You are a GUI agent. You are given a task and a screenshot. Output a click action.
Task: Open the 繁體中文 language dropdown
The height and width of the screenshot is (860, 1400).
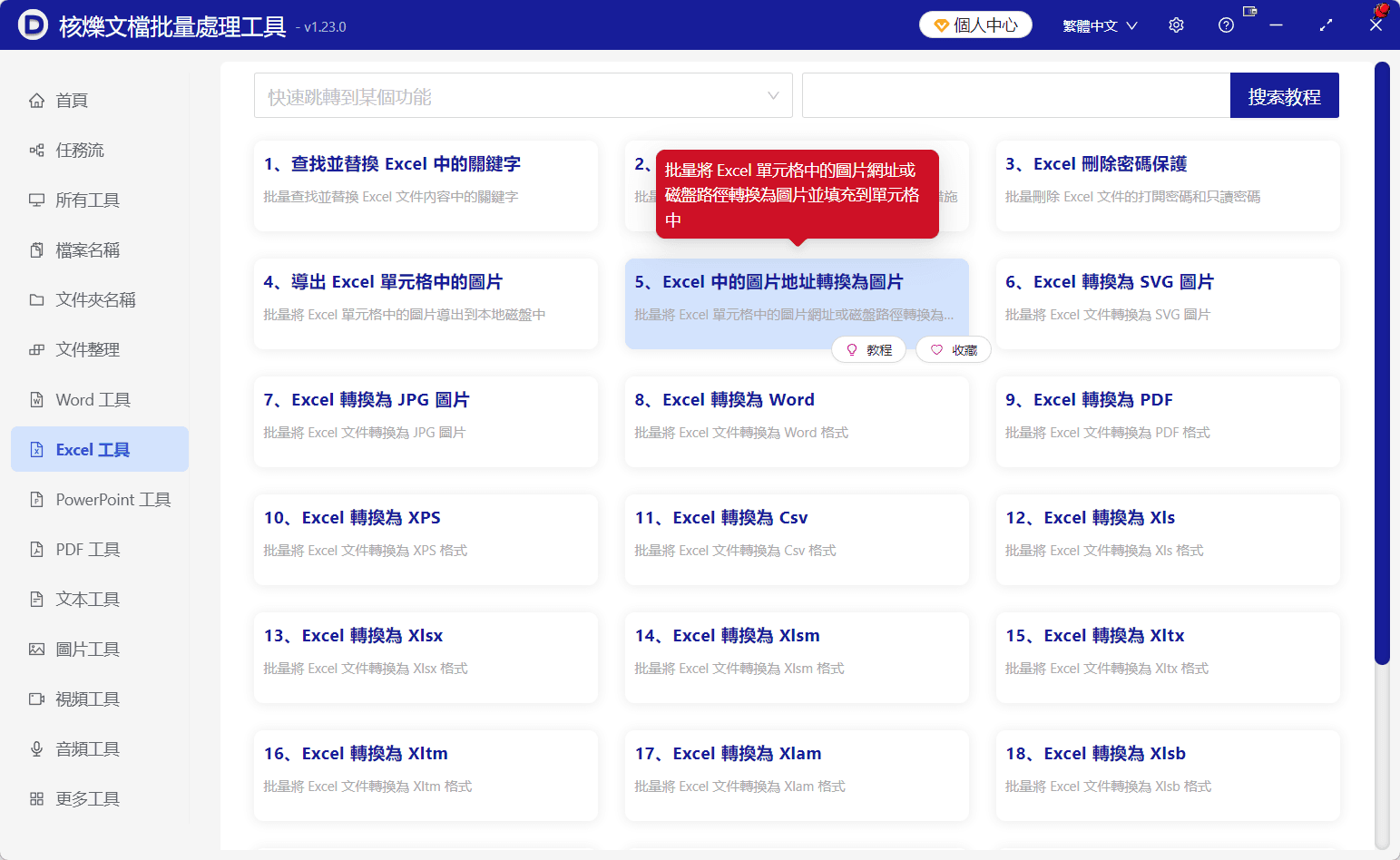pos(1100,25)
